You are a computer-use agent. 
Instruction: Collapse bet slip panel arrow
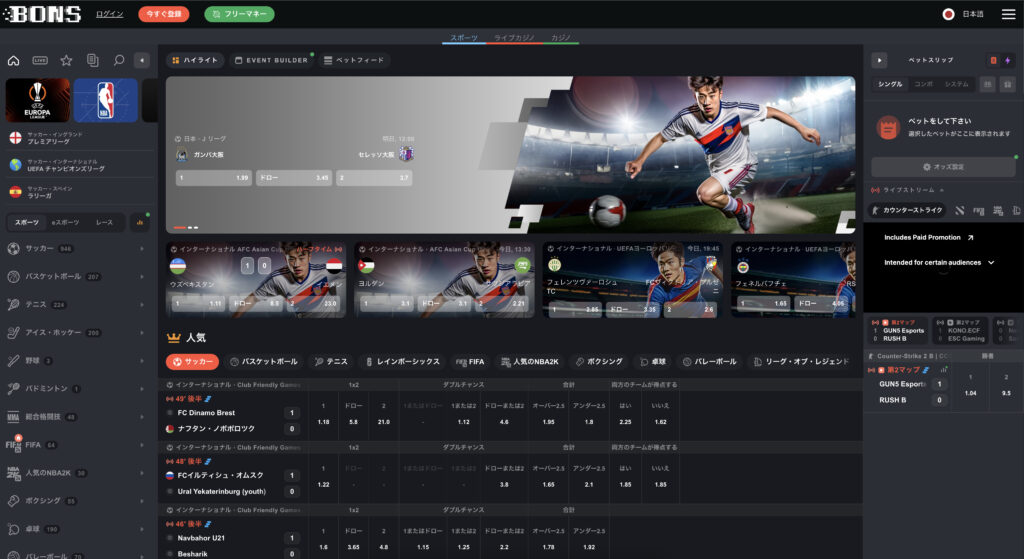pyautogui.click(x=879, y=60)
